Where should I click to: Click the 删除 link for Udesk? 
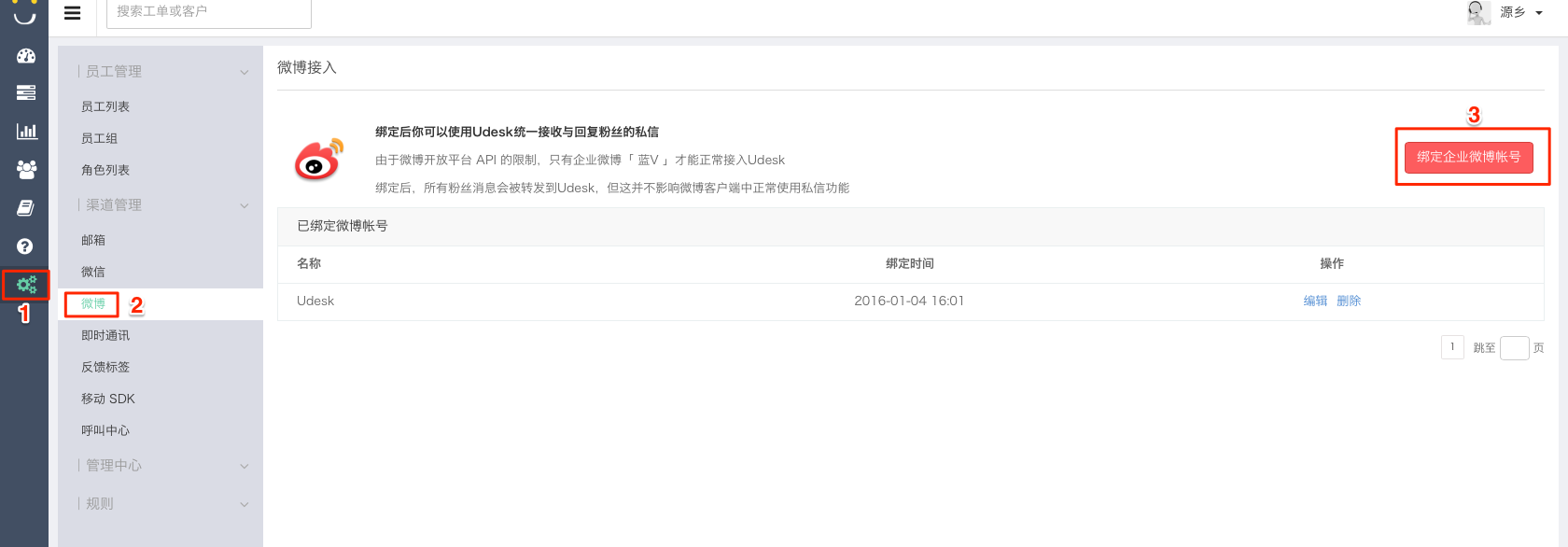1349,301
